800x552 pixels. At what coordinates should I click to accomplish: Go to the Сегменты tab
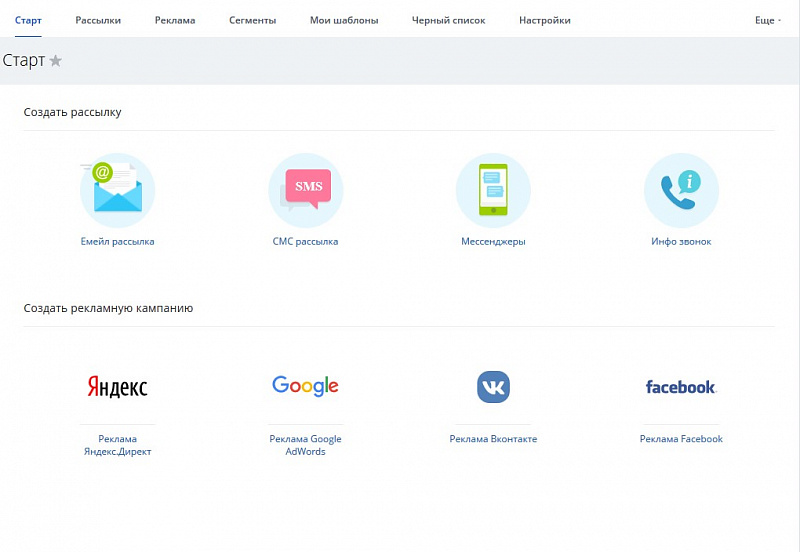tap(253, 20)
